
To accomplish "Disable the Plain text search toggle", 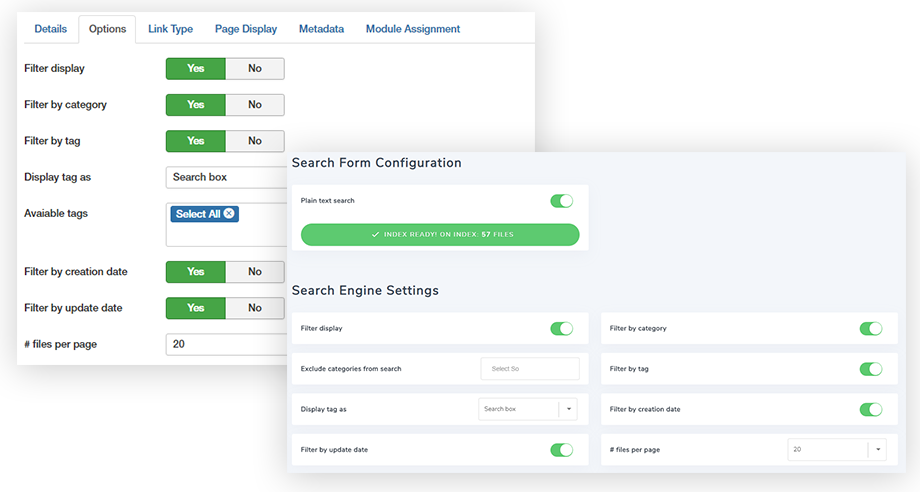I will click(x=562, y=201).
